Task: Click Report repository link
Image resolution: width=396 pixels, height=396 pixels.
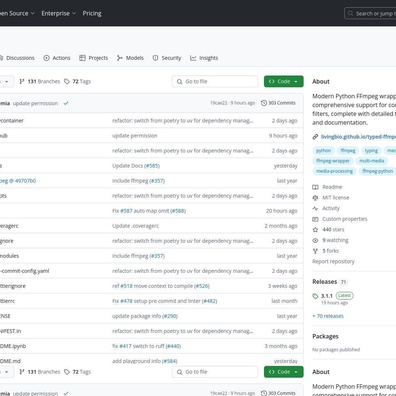Action: click(x=333, y=261)
